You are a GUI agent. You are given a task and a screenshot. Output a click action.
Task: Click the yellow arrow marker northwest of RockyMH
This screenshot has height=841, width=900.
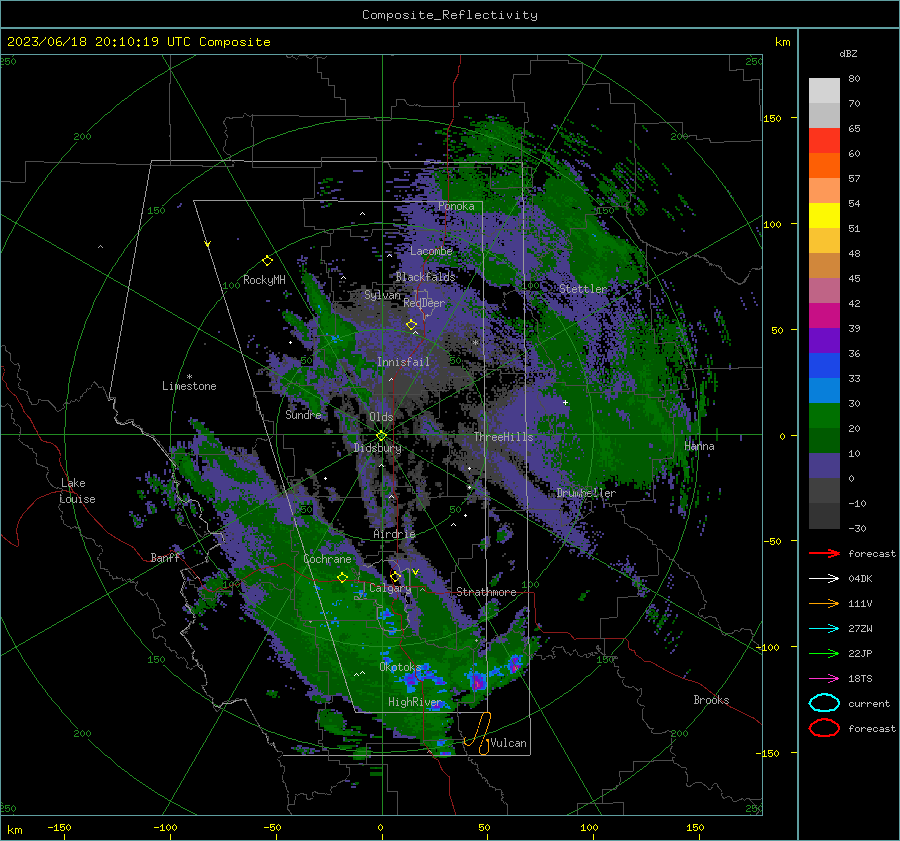[207, 244]
